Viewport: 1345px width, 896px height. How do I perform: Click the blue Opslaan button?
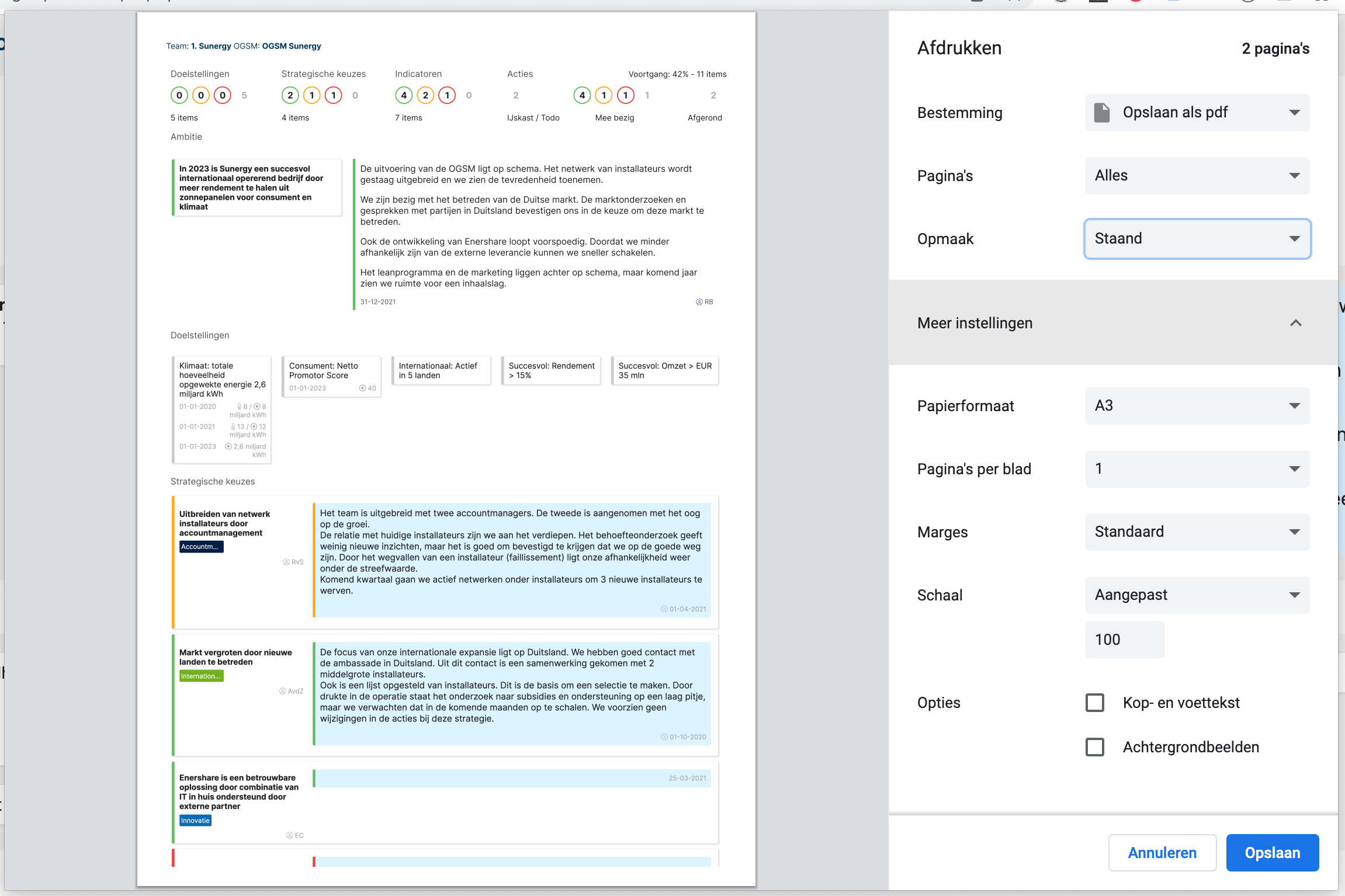click(x=1272, y=853)
